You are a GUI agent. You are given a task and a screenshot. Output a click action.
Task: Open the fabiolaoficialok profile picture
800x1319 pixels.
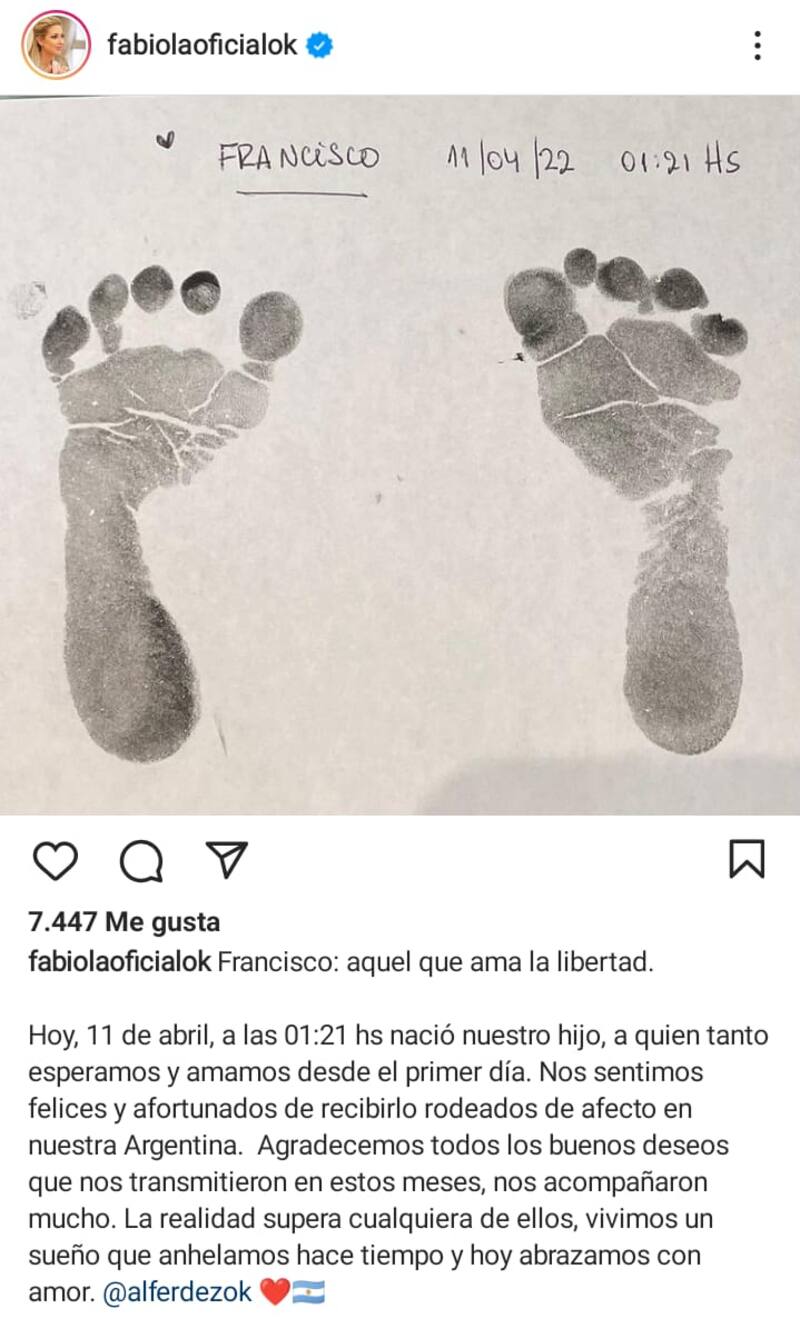click(x=56, y=45)
